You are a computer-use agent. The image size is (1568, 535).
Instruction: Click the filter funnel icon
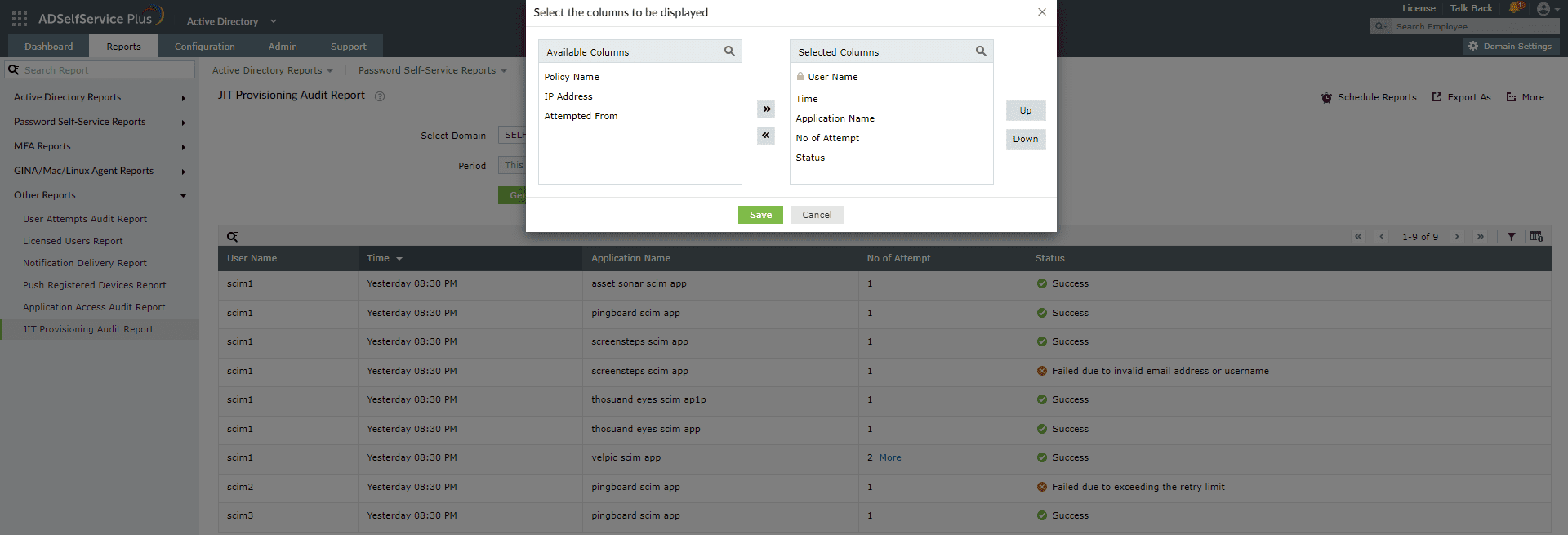click(x=1511, y=237)
